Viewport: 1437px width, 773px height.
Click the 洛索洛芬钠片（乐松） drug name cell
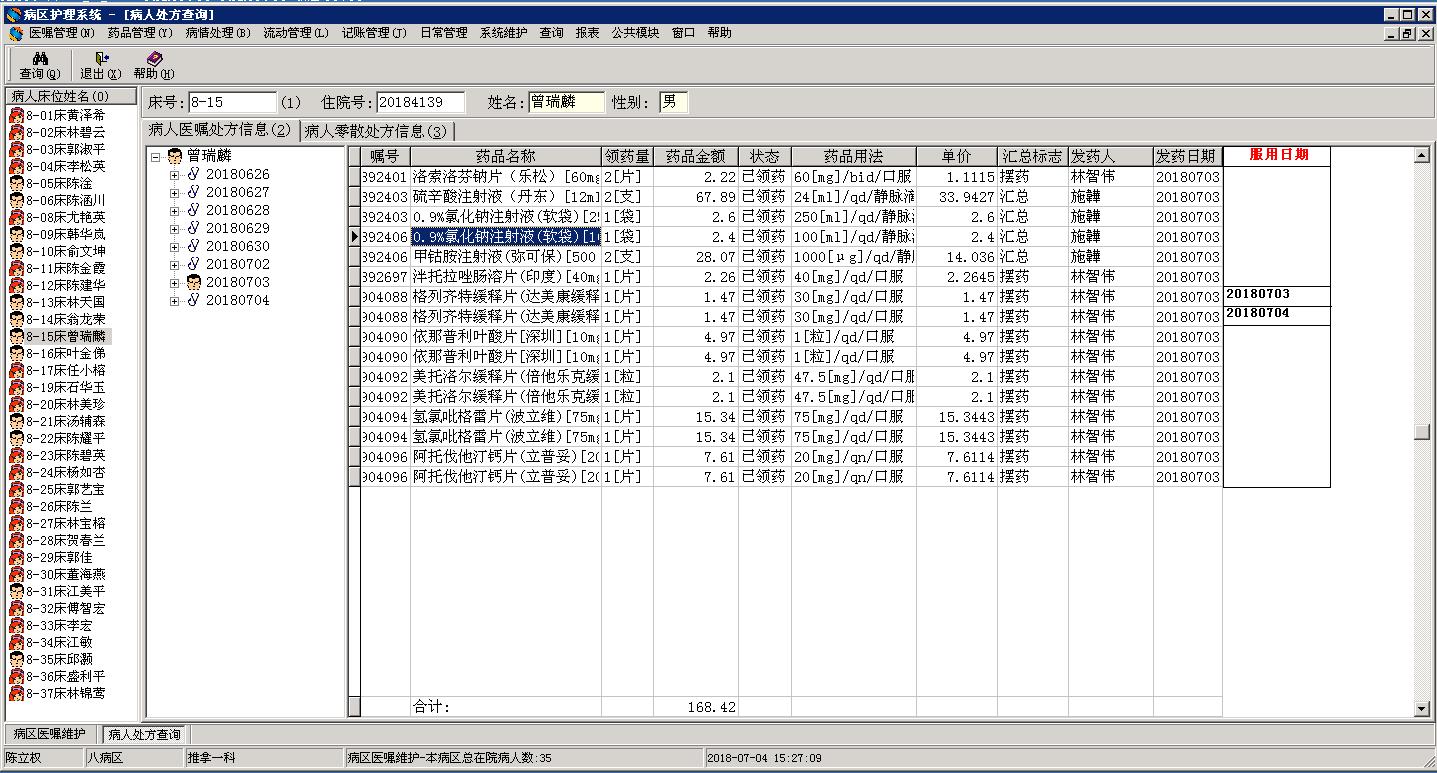click(506, 177)
